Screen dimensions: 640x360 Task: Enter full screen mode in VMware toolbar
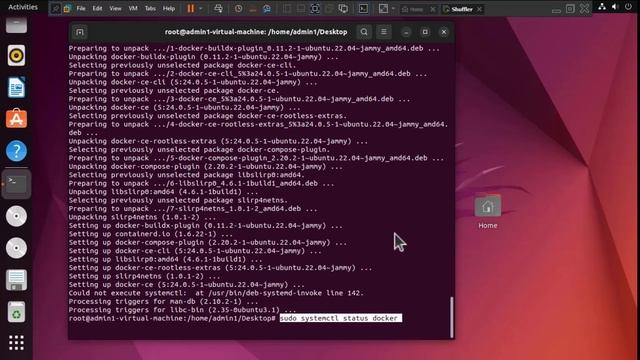pyautogui.click(x=315, y=9)
